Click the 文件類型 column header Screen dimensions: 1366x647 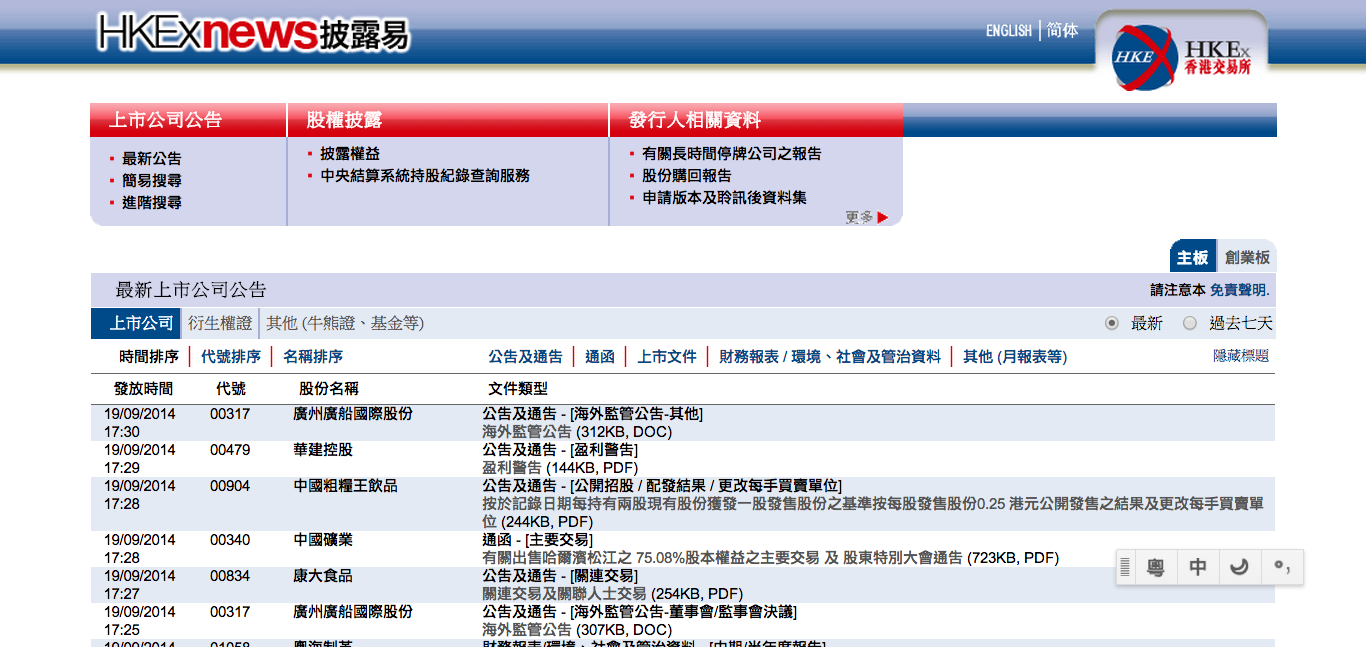[518, 389]
